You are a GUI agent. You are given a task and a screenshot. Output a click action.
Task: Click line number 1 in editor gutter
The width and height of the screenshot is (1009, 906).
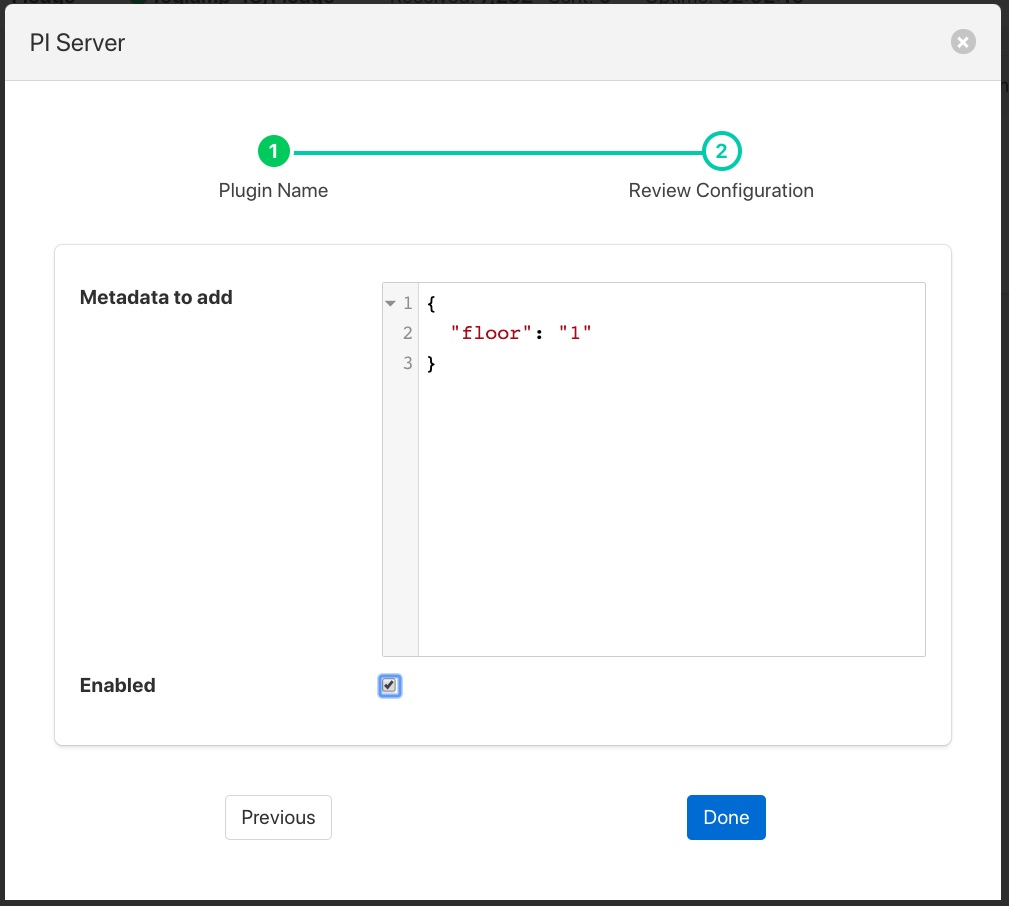pos(407,303)
